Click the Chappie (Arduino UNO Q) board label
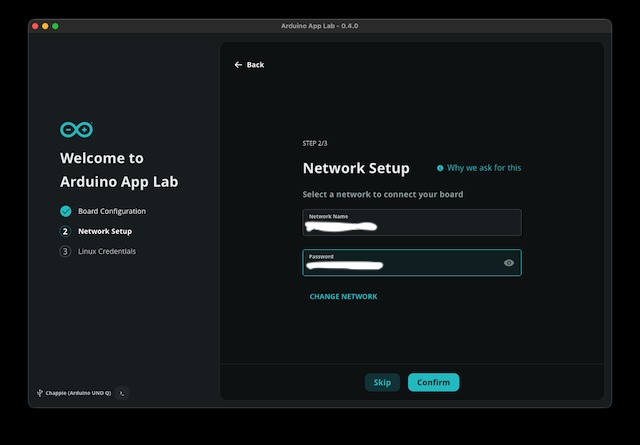The height and width of the screenshot is (445, 640). click(78, 393)
